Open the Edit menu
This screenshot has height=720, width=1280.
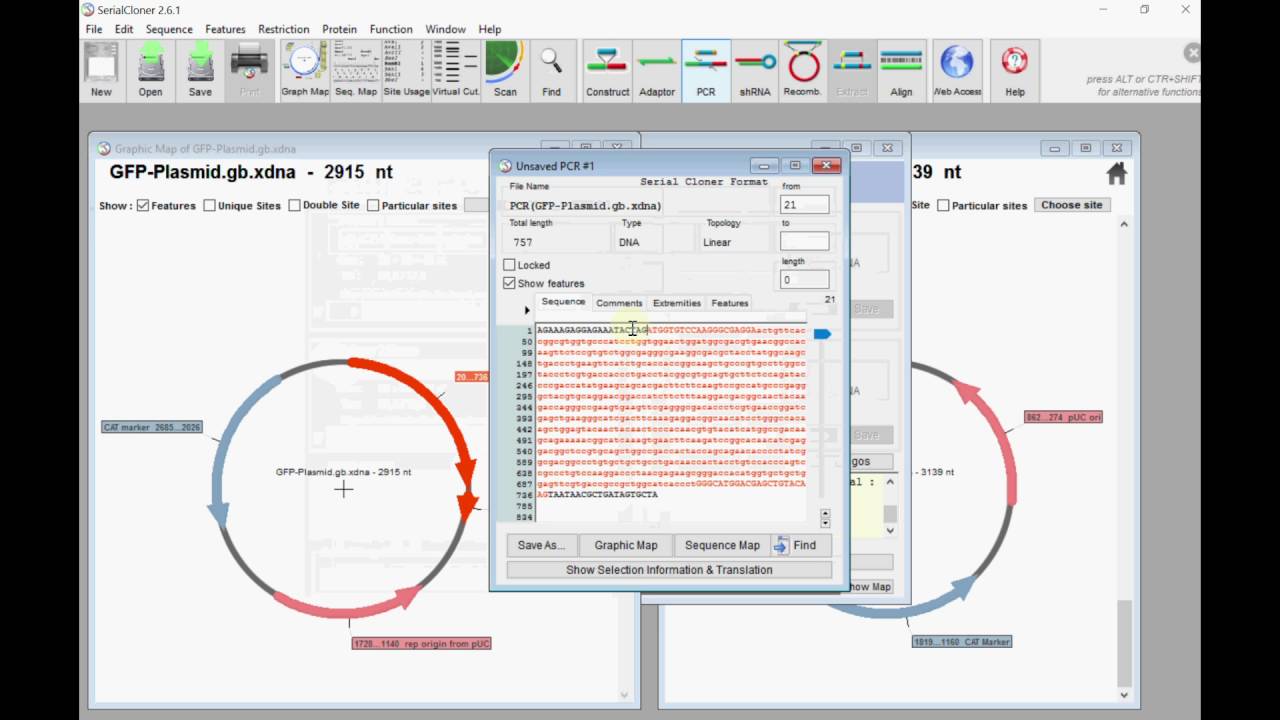(124, 29)
